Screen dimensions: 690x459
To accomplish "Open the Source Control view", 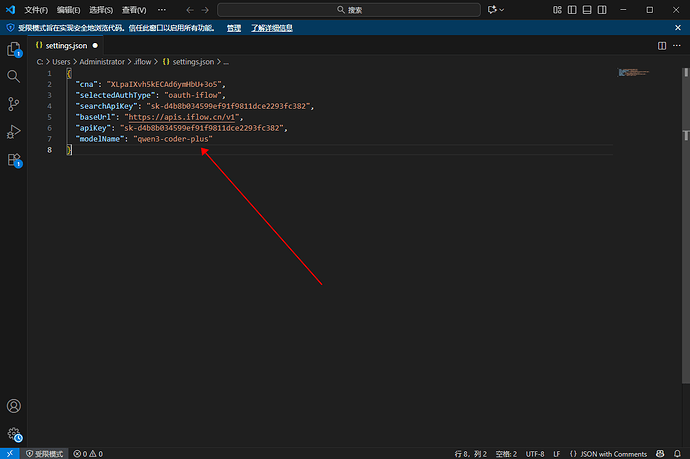I will [14, 104].
